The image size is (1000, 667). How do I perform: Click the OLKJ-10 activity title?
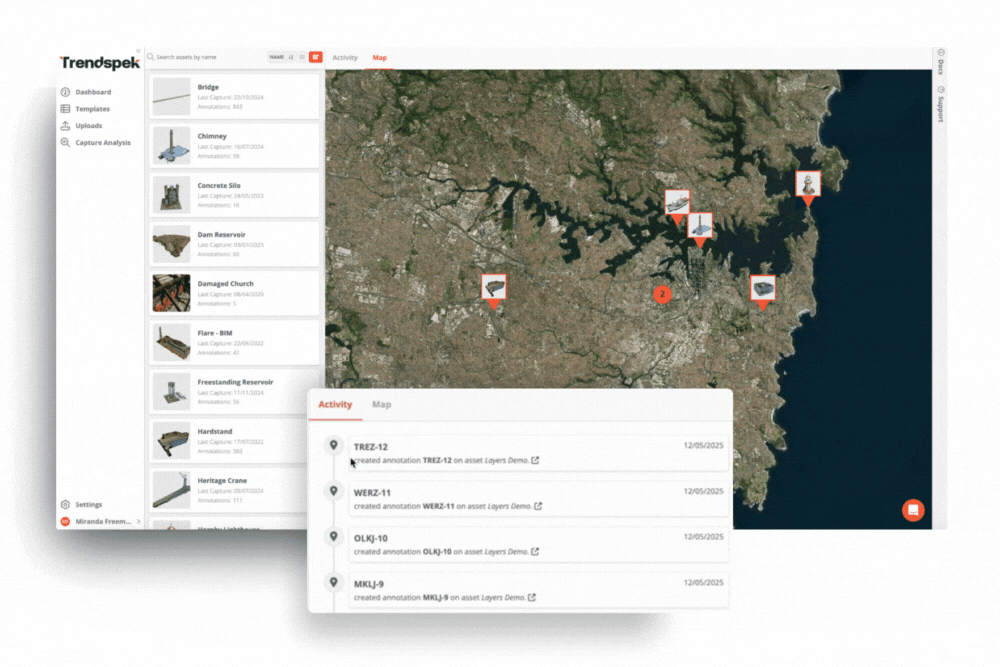point(371,538)
